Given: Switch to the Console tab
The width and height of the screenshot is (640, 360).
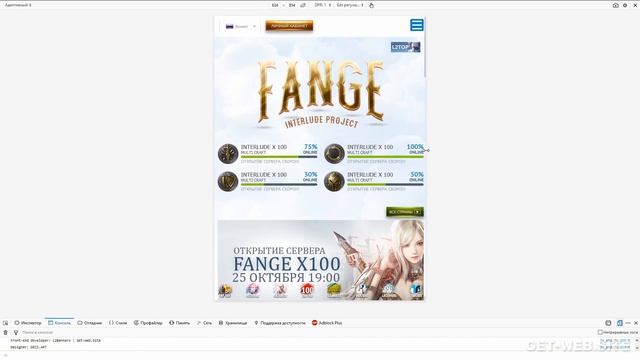Looking at the screenshot, I should (59, 323).
